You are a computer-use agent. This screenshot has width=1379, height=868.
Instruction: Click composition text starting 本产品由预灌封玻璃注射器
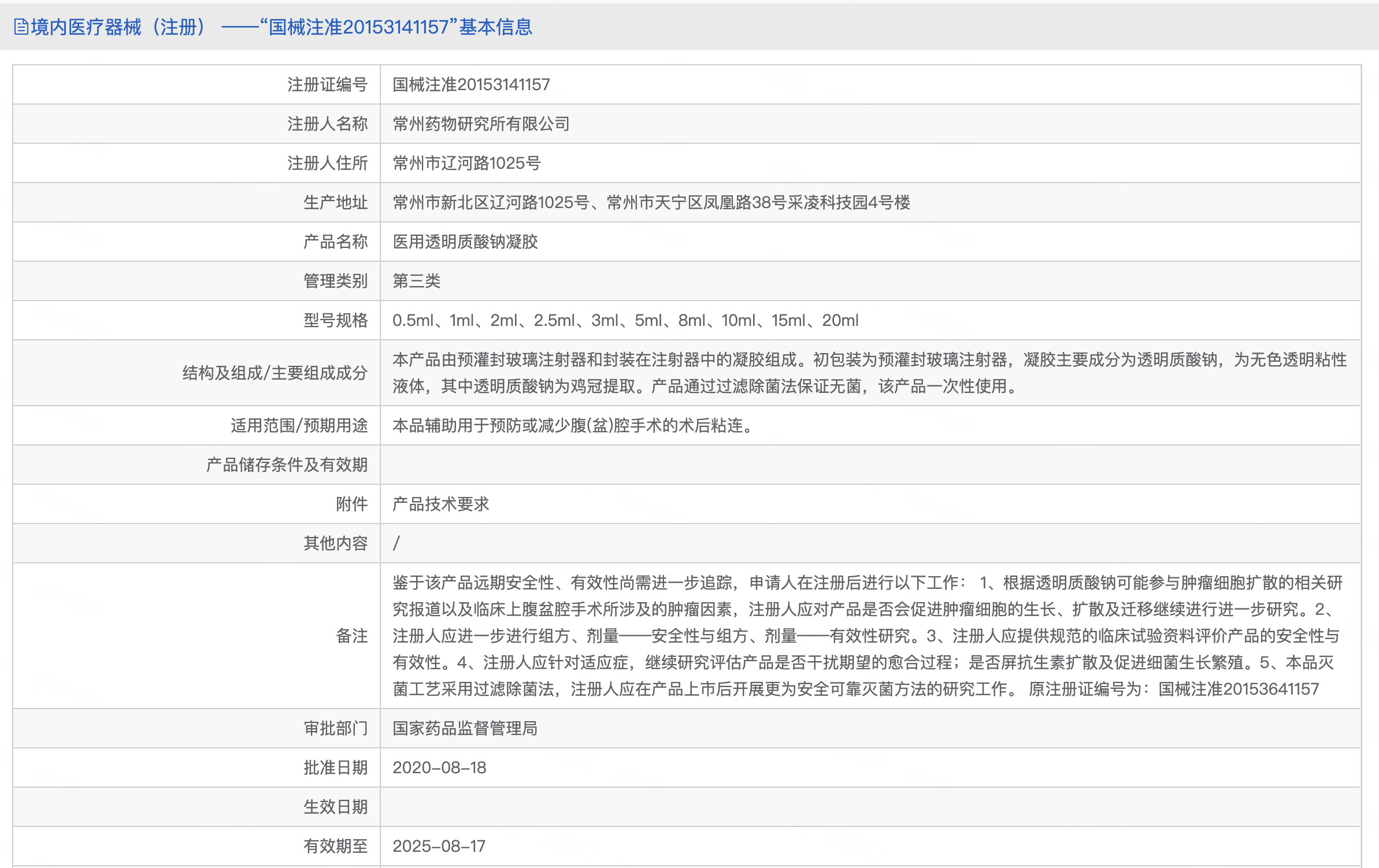click(870, 373)
